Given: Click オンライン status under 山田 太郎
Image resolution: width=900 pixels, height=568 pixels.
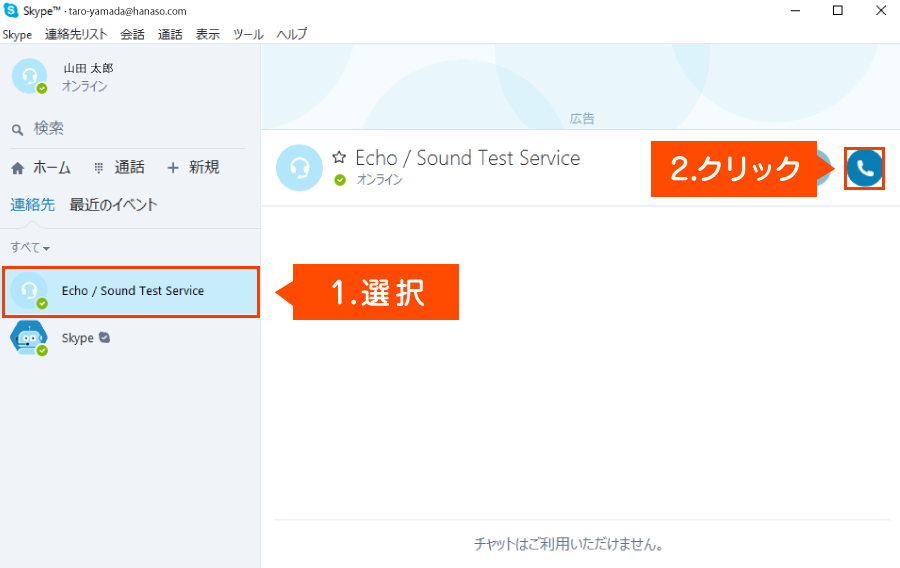Looking at the screenshot, I should [x=84, y=87].
